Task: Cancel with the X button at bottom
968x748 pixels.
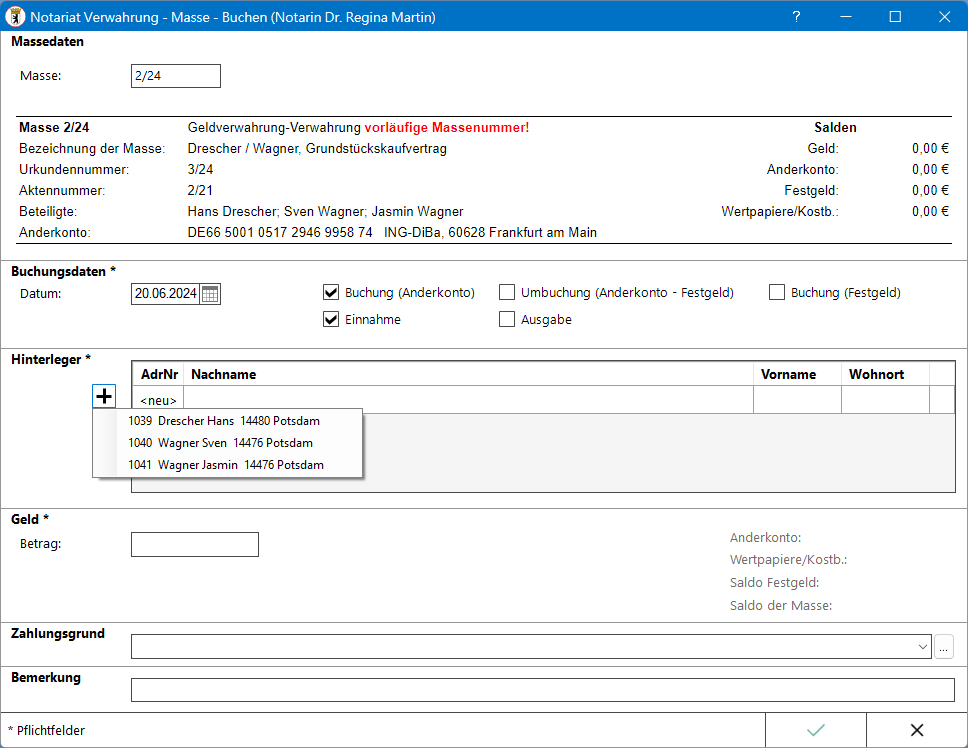Action: coord(916,730)
